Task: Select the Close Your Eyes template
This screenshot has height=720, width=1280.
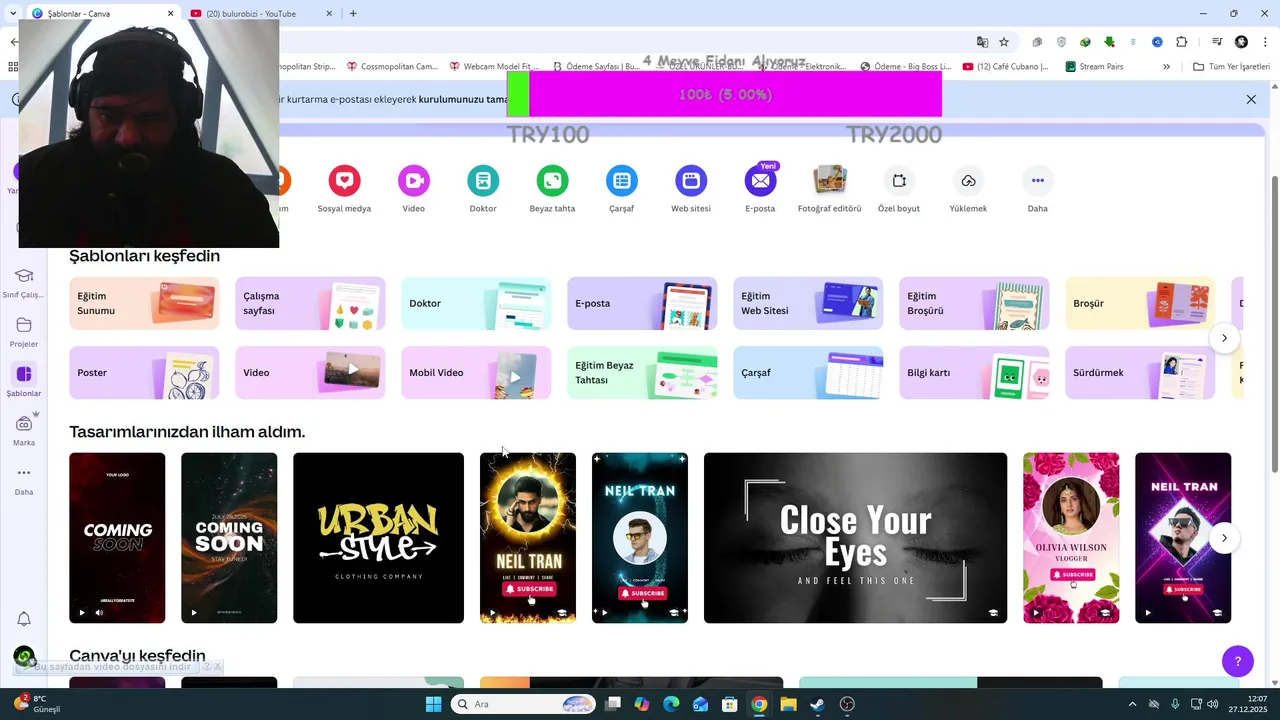Action: pos(855,538)
